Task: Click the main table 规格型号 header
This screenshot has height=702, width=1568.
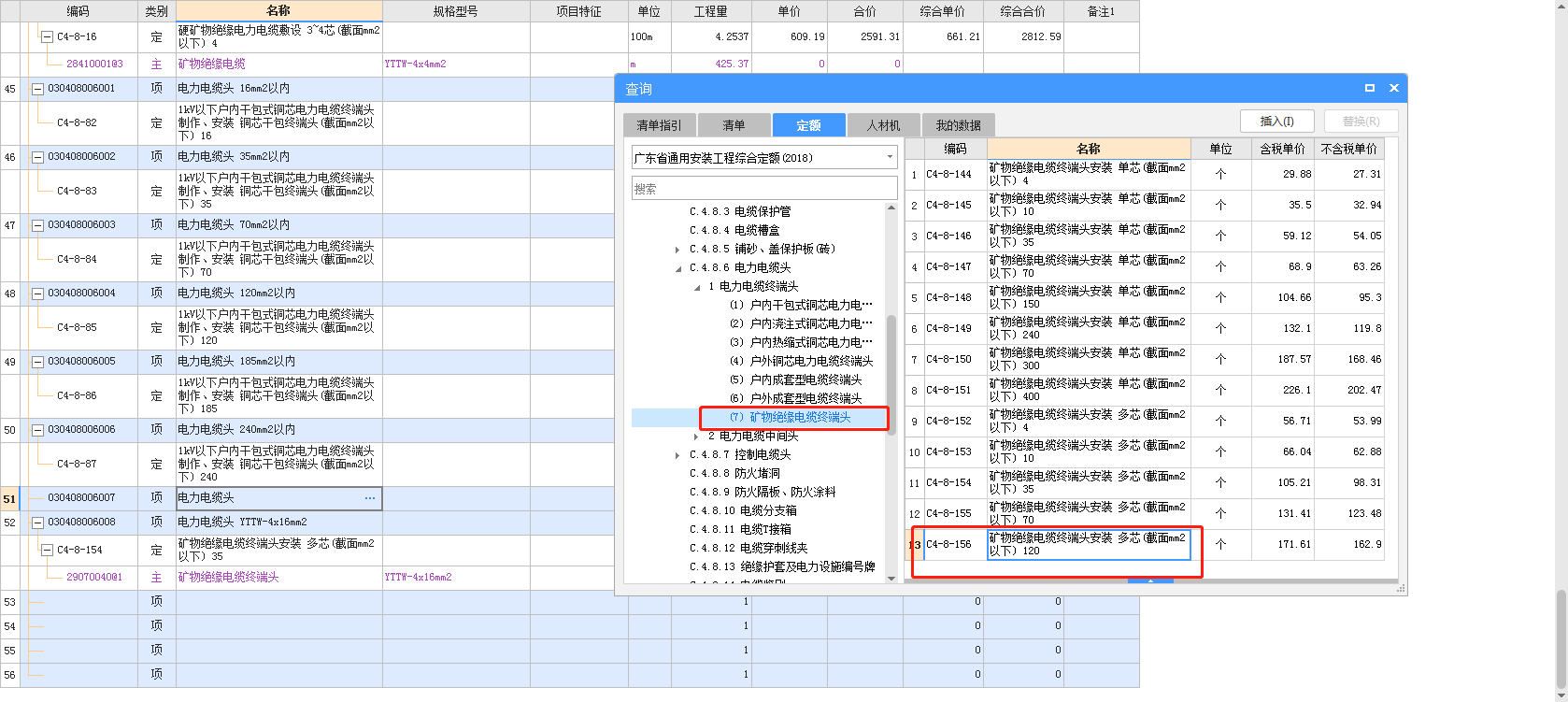Action: (x=456, y=11)
